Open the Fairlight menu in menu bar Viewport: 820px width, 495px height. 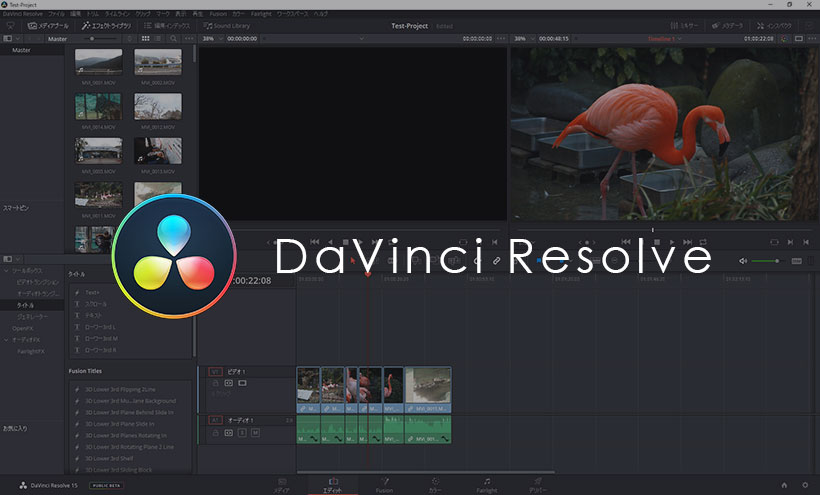tap(261, 14)
